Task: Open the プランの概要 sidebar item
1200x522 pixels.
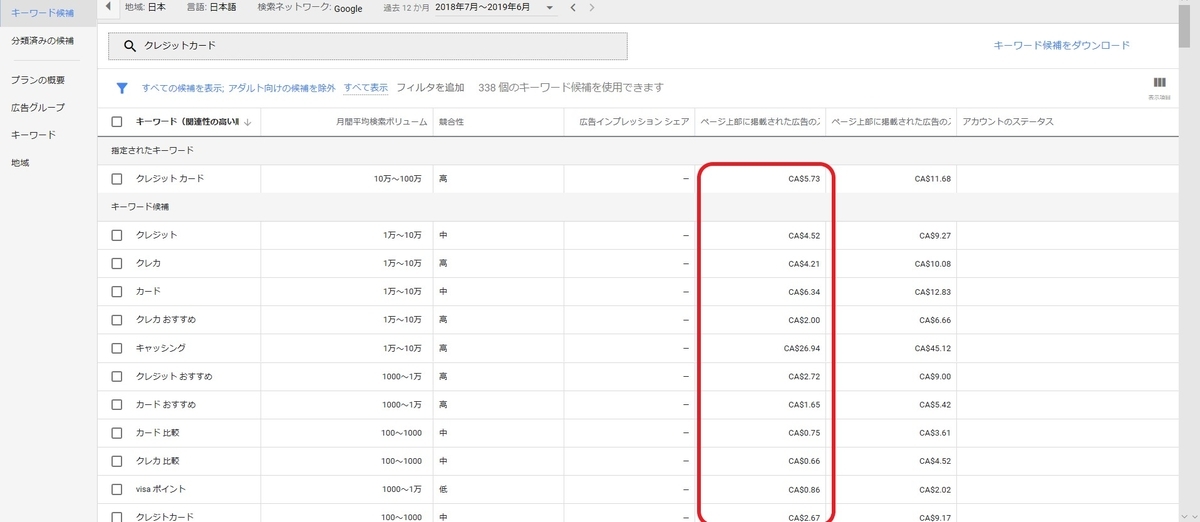Action: click(38, 79)
